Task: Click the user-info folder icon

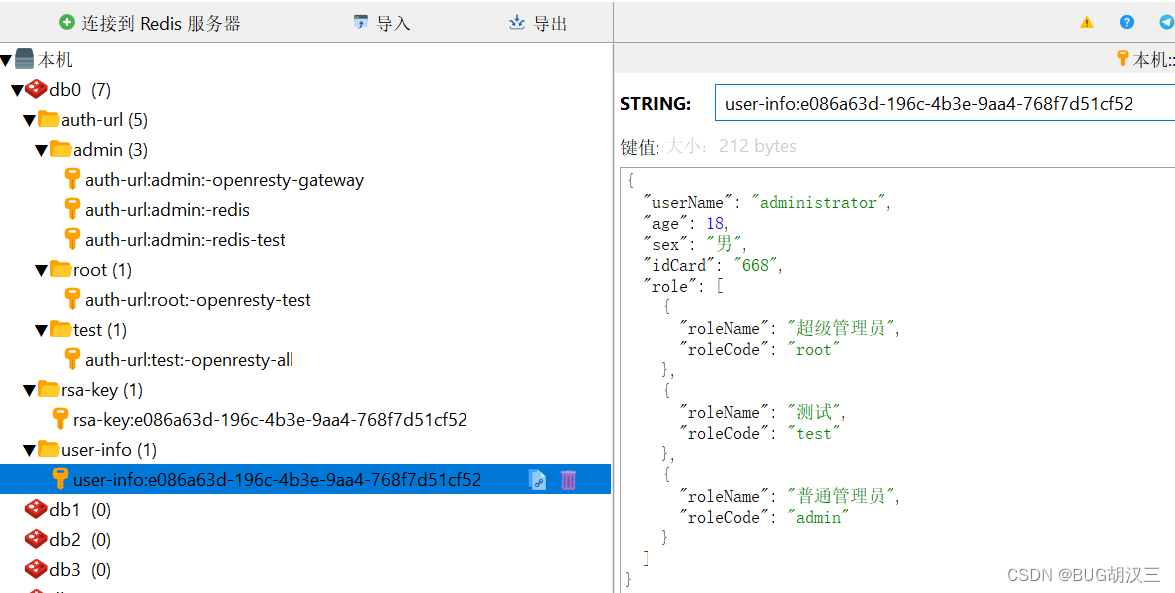Action: (x=49, y=448)
